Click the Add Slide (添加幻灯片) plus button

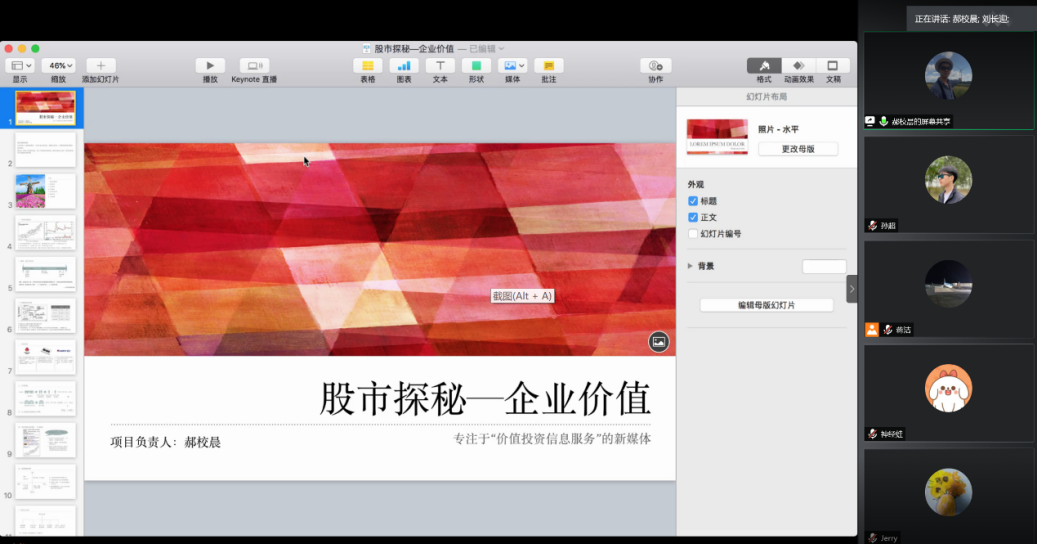click(100, 66)
